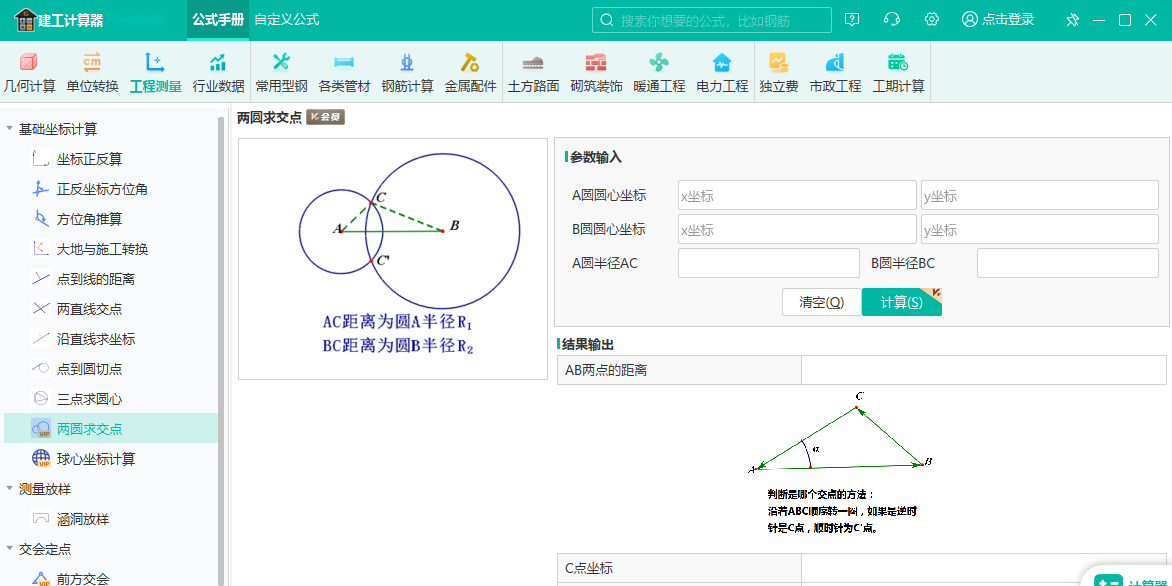The image size is (1172, 586).
Task: Open 金属配件 category
Action: [470, 73]
